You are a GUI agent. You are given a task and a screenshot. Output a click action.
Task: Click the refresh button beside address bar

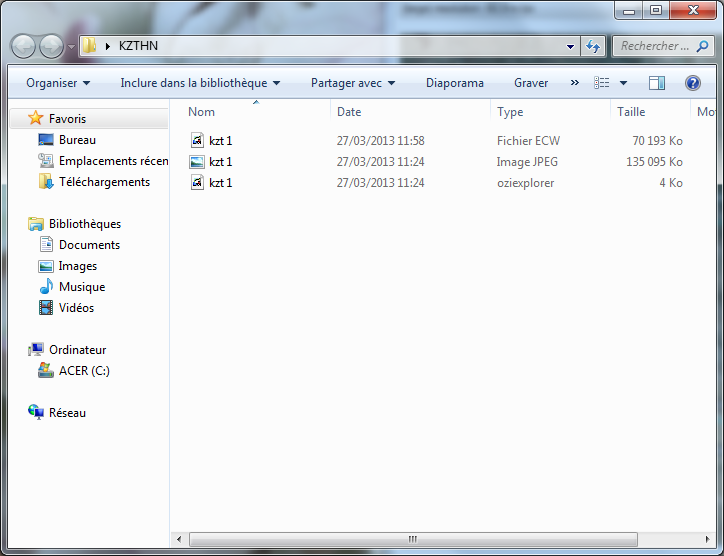pos(593,46)
